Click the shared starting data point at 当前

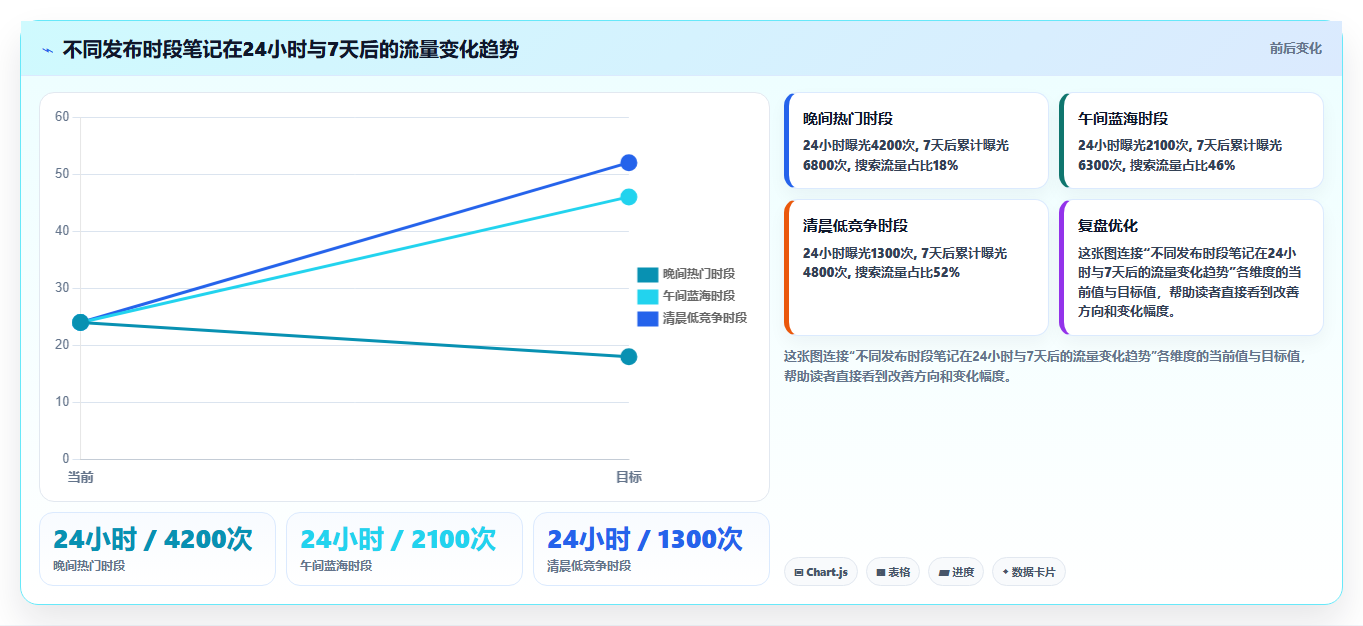point(81,322)
